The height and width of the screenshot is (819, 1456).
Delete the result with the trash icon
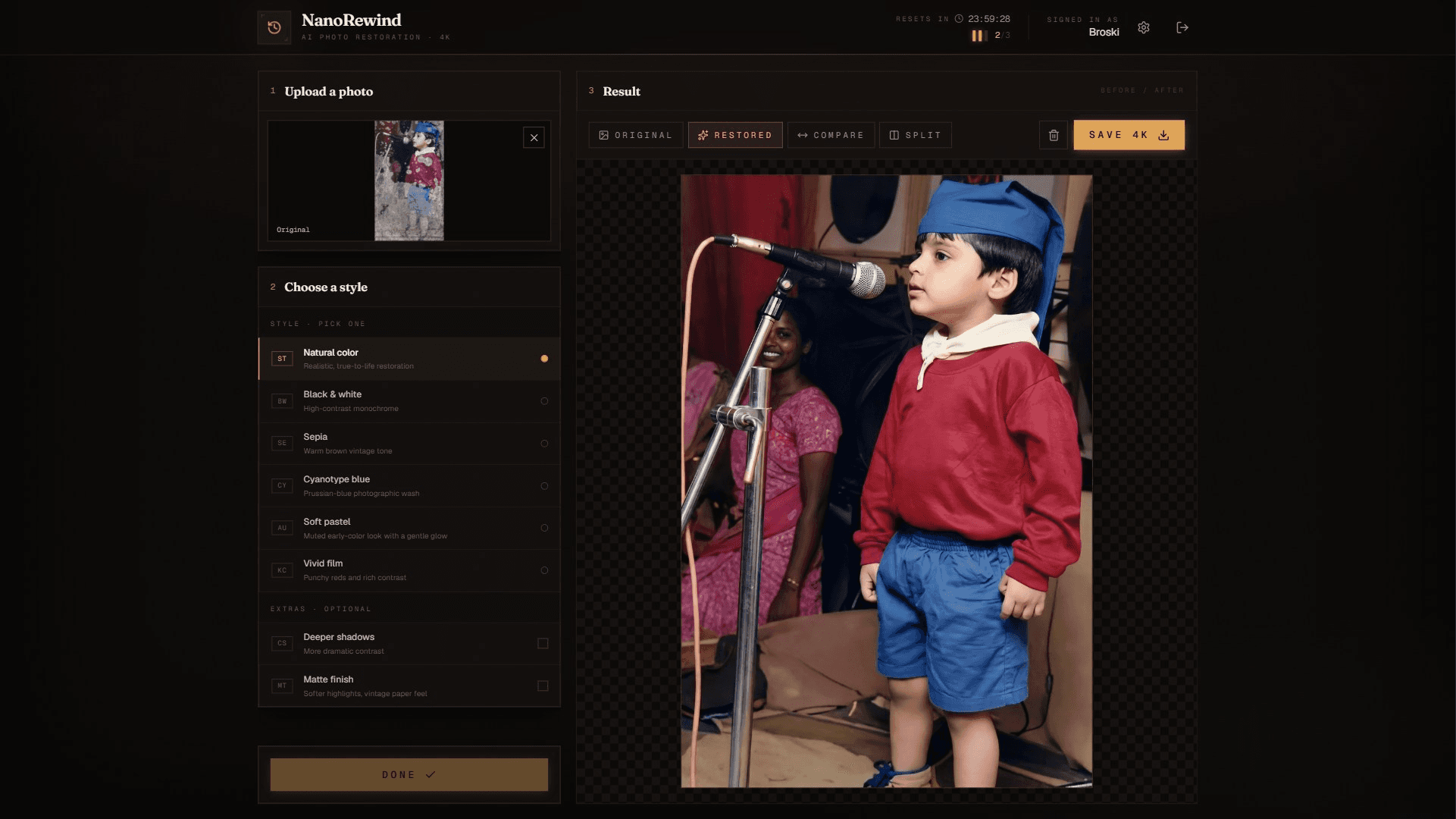pos(1054,135)
